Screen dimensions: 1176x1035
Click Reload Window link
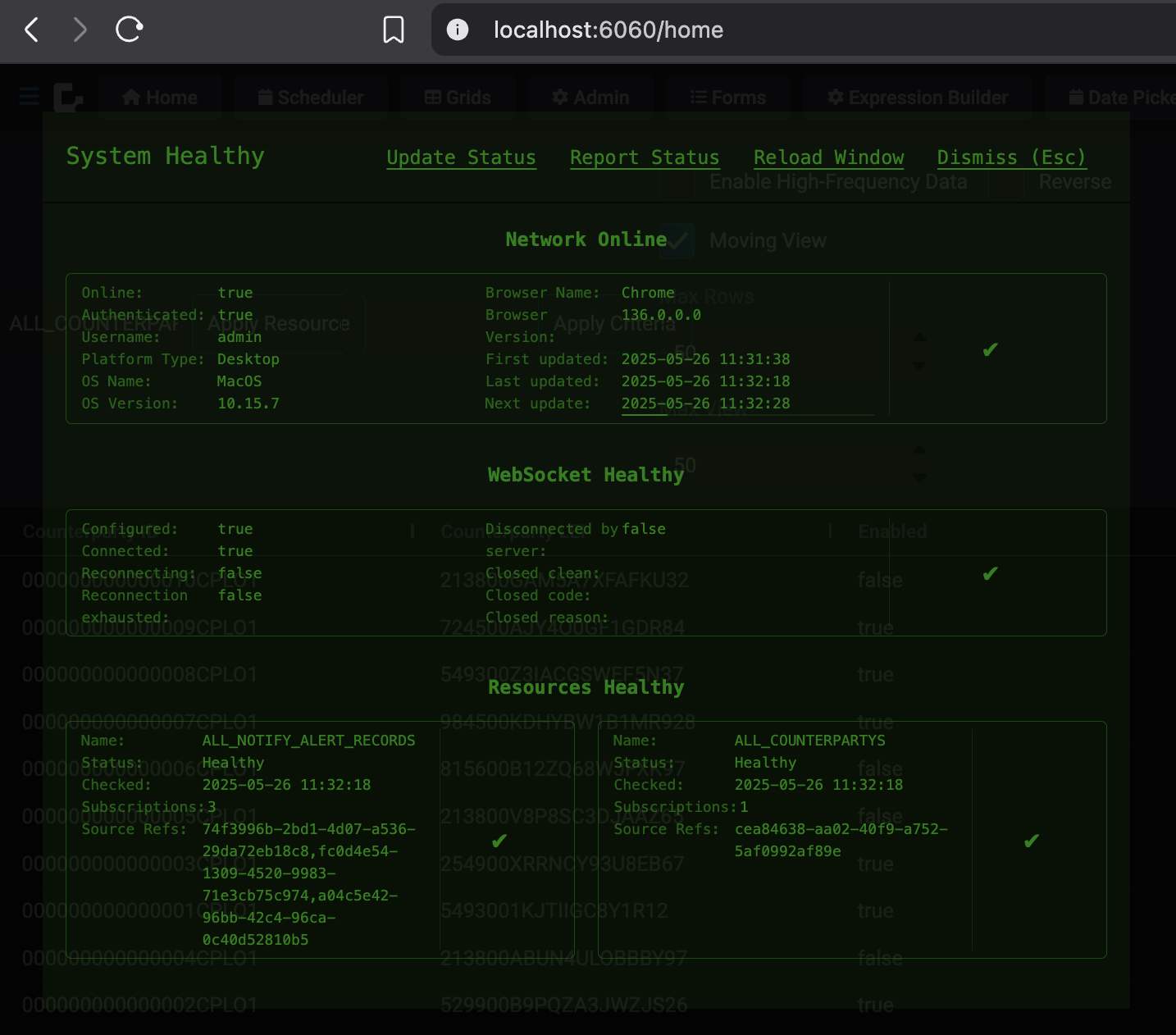pyautogui.click(x=829, y=157)
